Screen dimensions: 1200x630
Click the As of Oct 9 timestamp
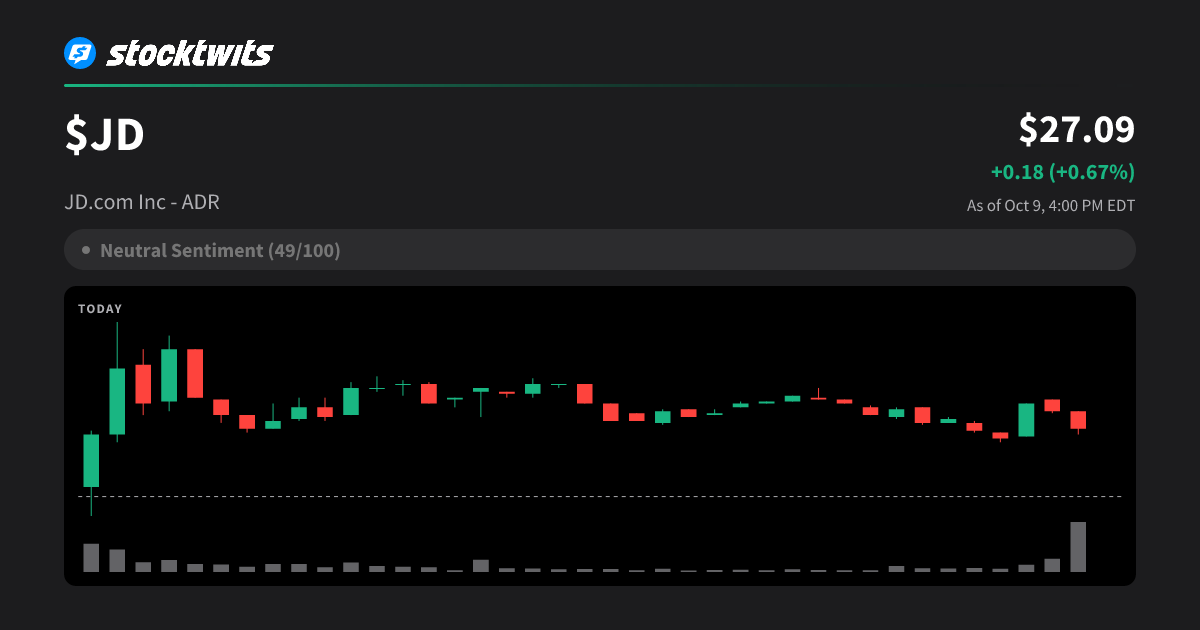point(1051,206)
